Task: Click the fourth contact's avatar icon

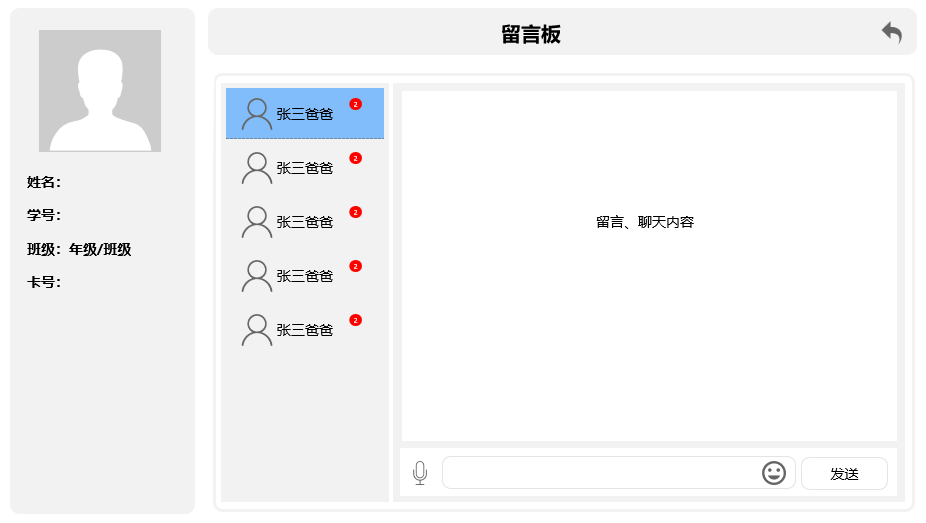Action: click(257, 276)
